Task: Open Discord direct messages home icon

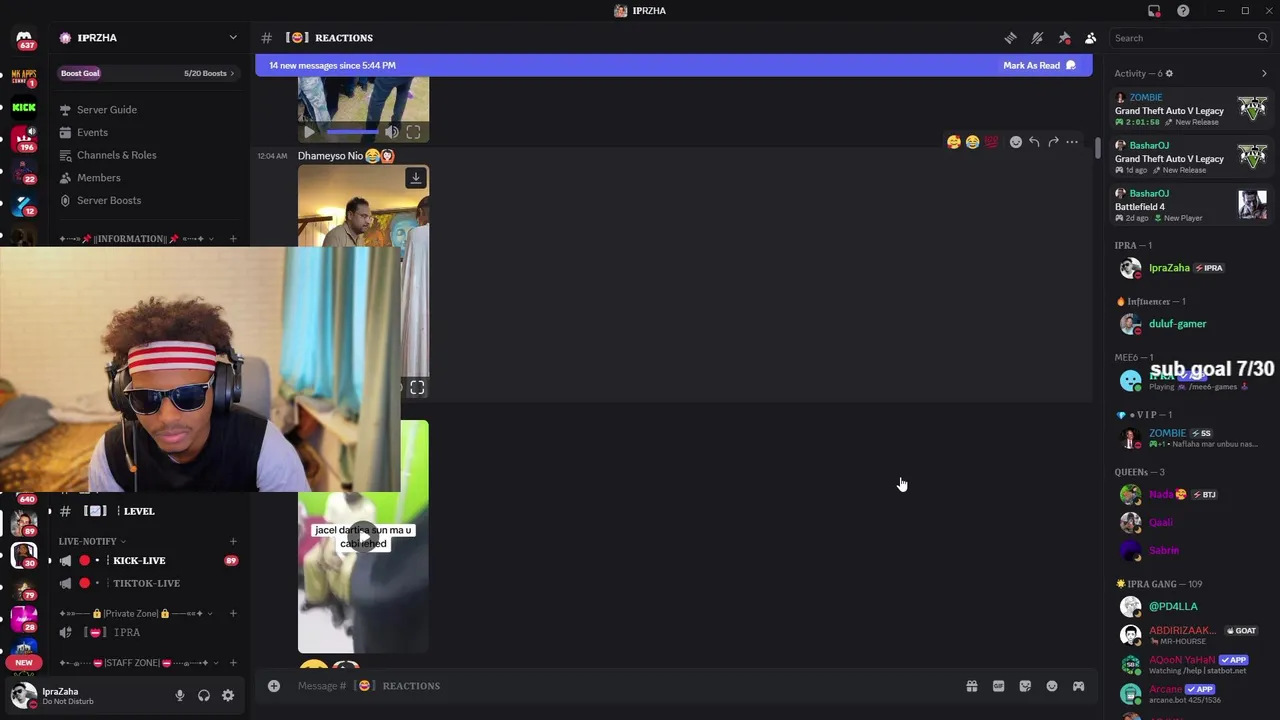Action: pos(24,38)
